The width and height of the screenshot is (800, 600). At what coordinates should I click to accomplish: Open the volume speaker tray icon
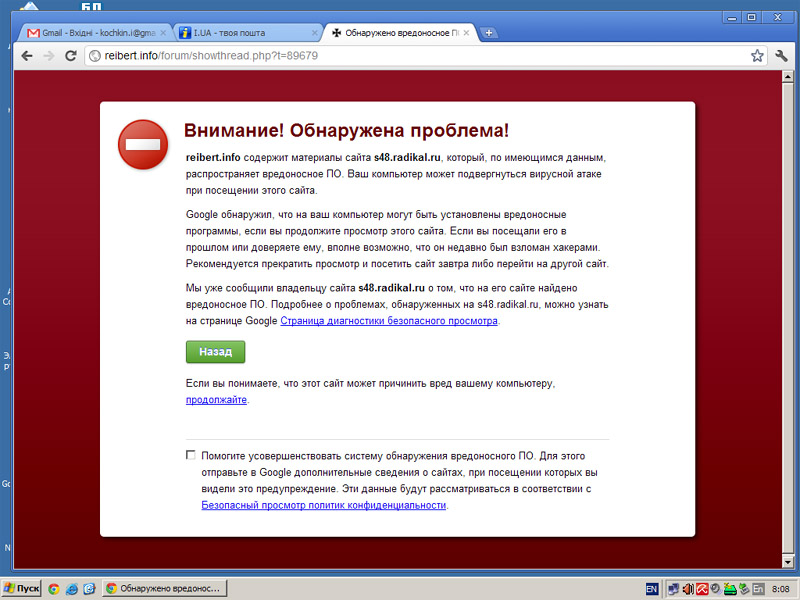click(x=687, y=589)
